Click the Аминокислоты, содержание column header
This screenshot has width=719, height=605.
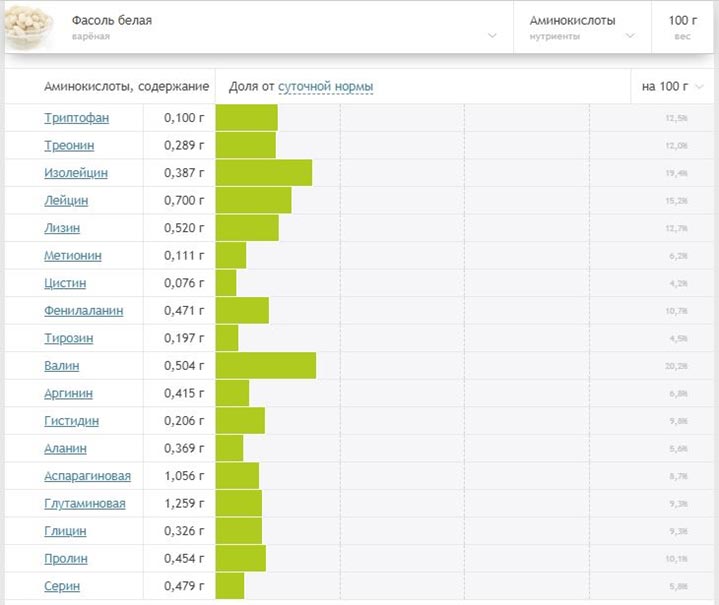point(127,86)
